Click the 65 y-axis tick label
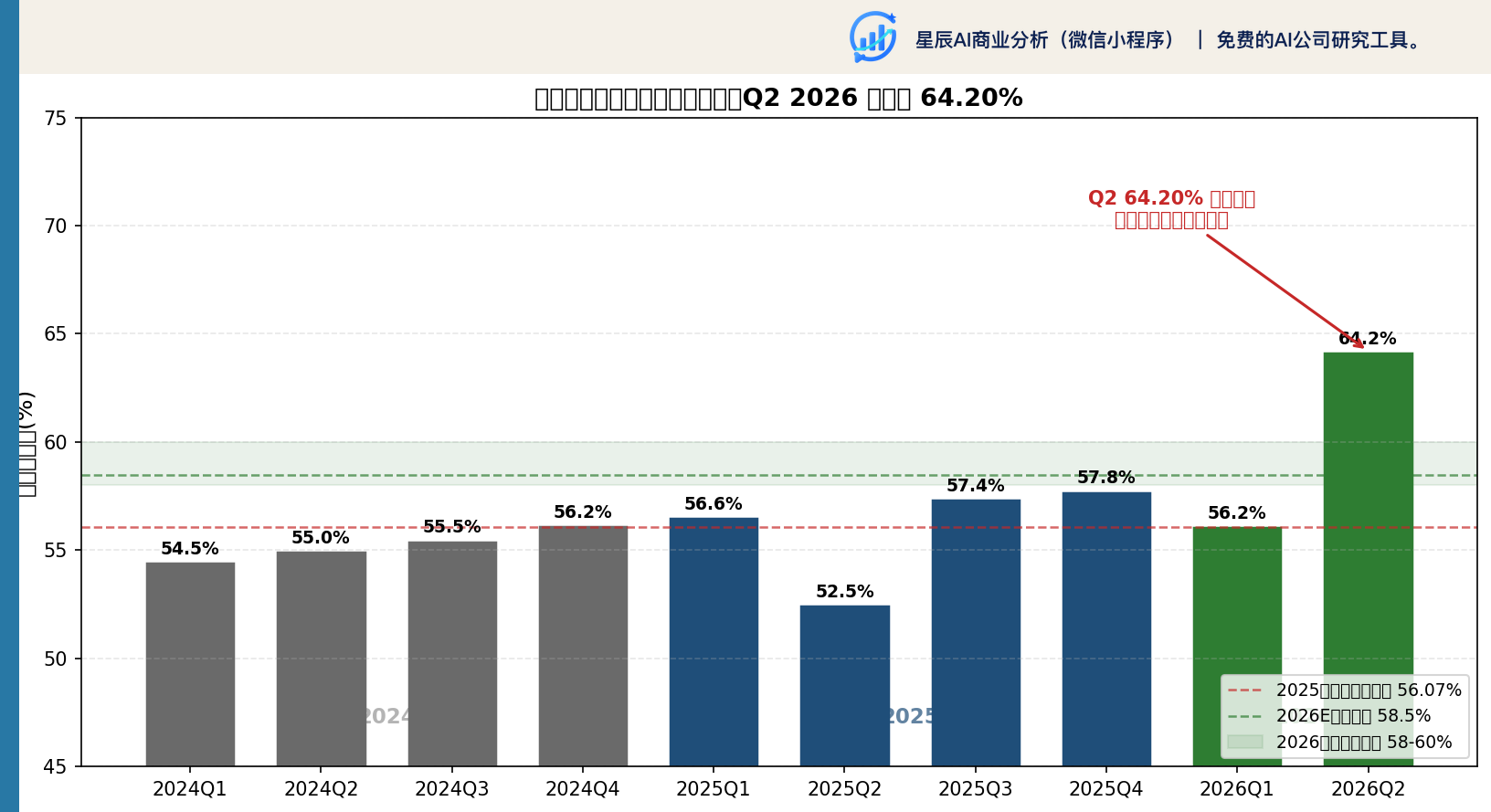Image resolution: width=1491 pixels, height=812 pixels. (x=56, y=334)
